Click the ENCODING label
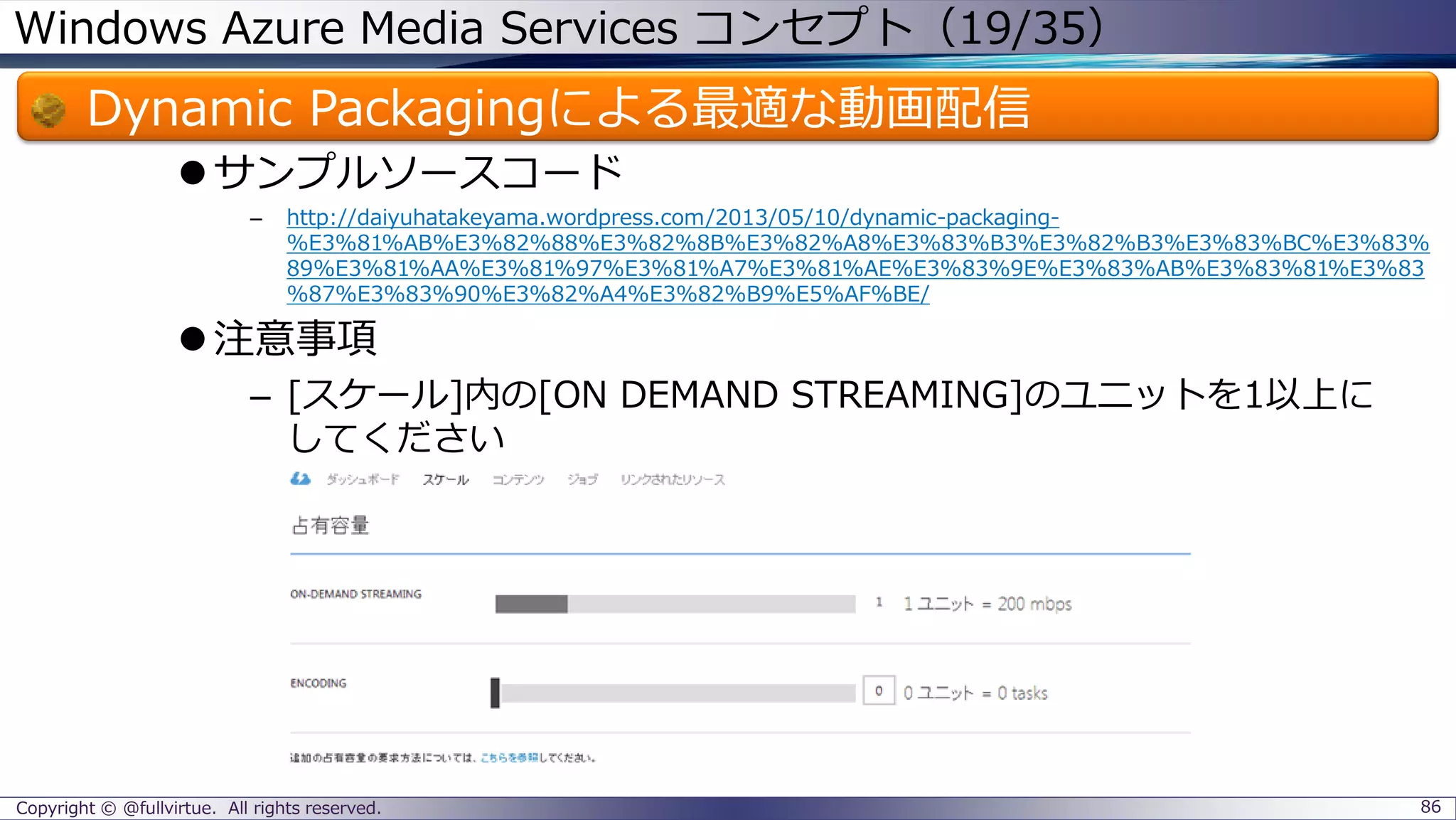This screenshot has height=820, width=1456. (318, 683)
